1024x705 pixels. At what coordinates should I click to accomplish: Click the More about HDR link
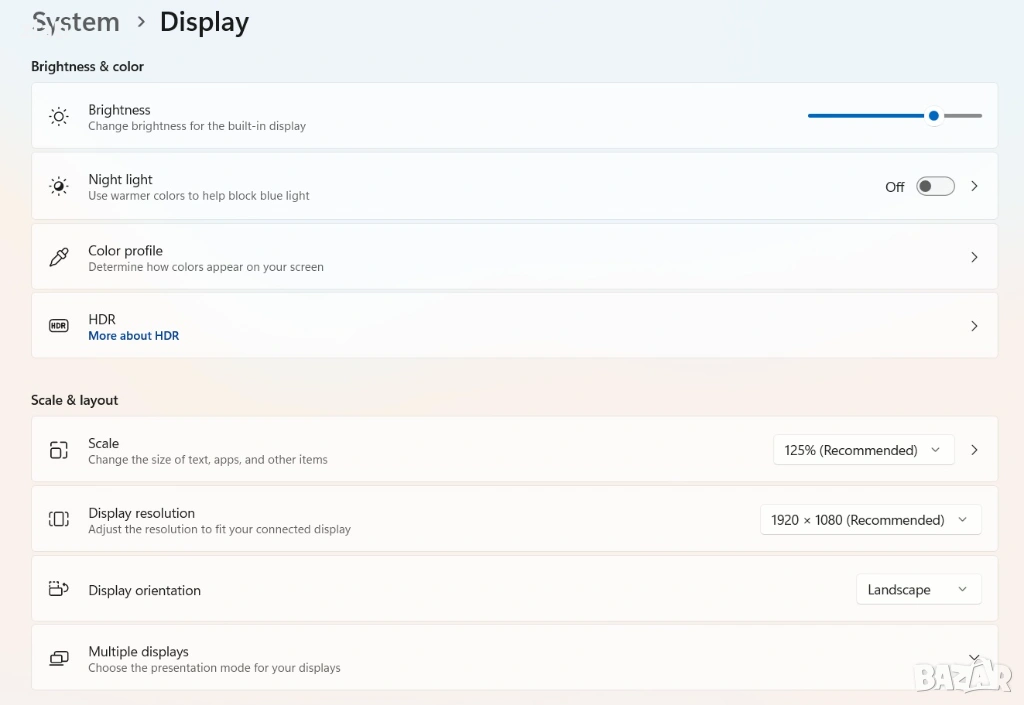coord(133,336)
